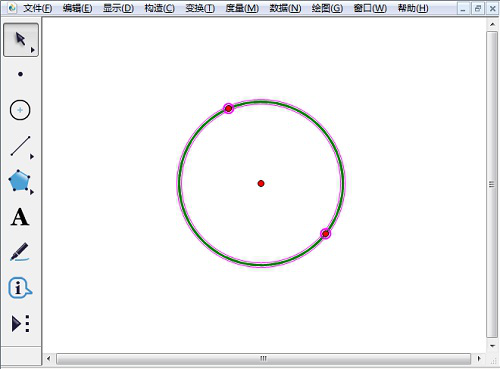Open the 构造(C) menu
This screenshot has height=369, width=500.
[x=159, y=8]
